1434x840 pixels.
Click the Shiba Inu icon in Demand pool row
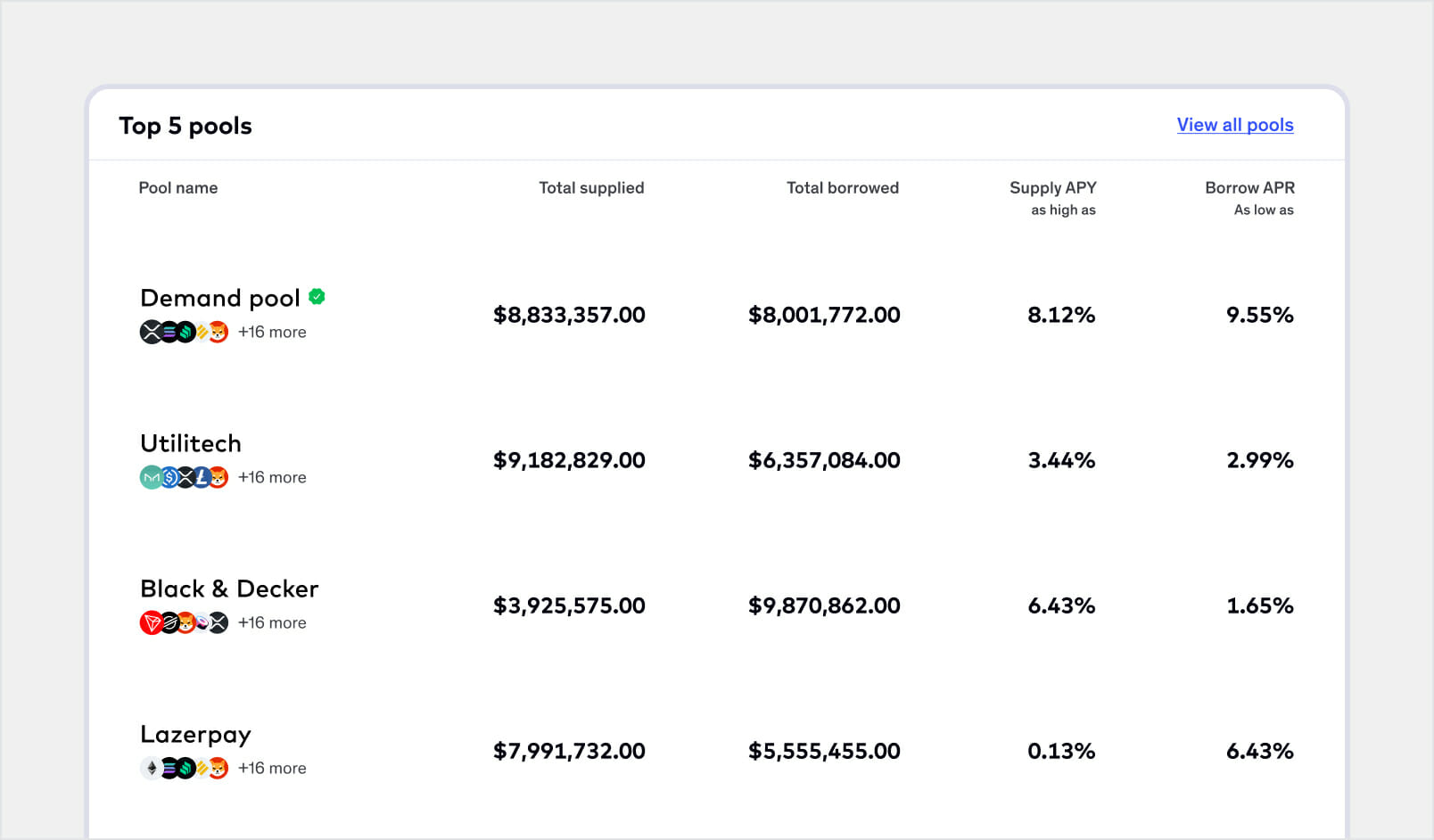[x=218, y=333]
